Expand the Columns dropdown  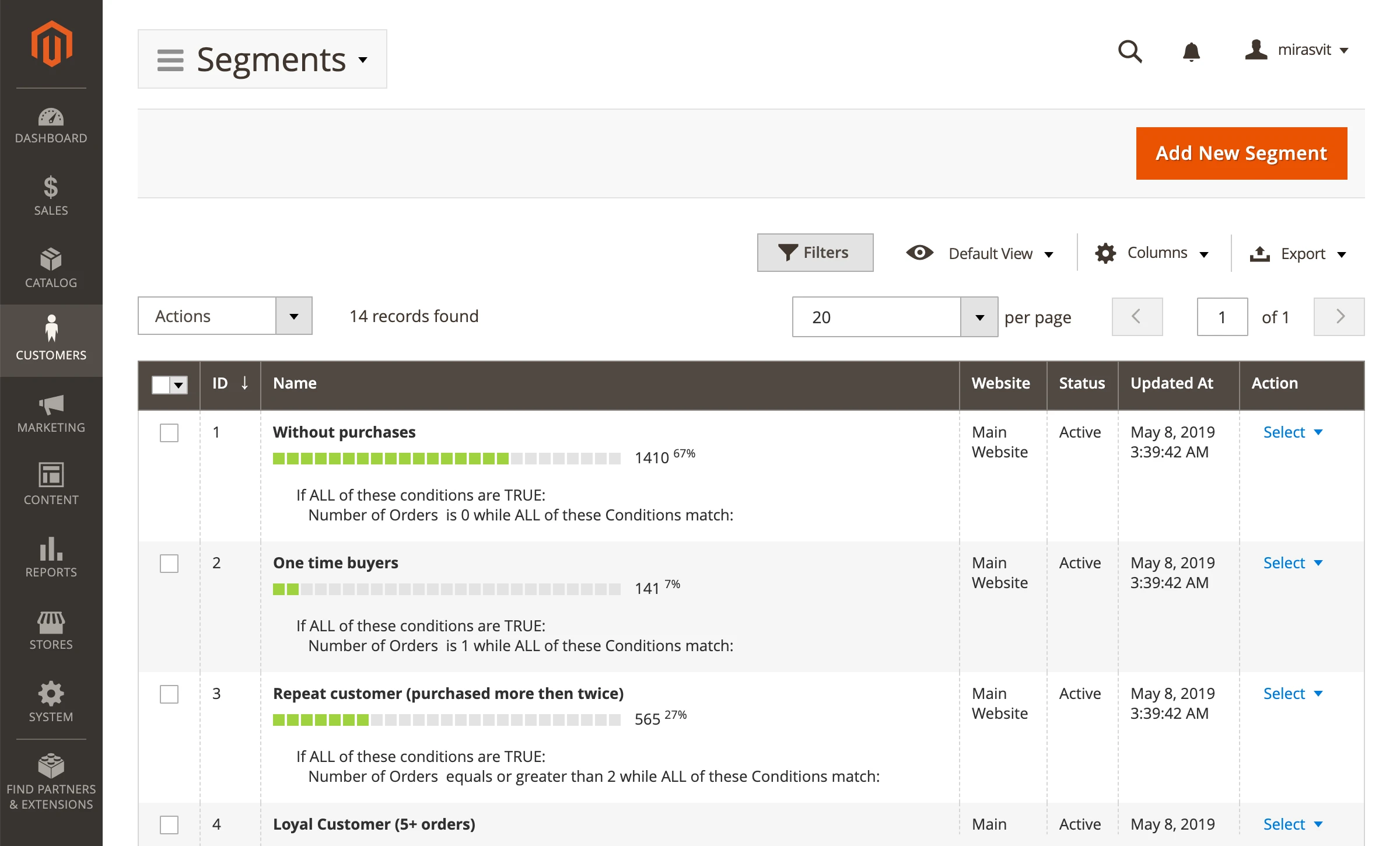point(1151,253)
